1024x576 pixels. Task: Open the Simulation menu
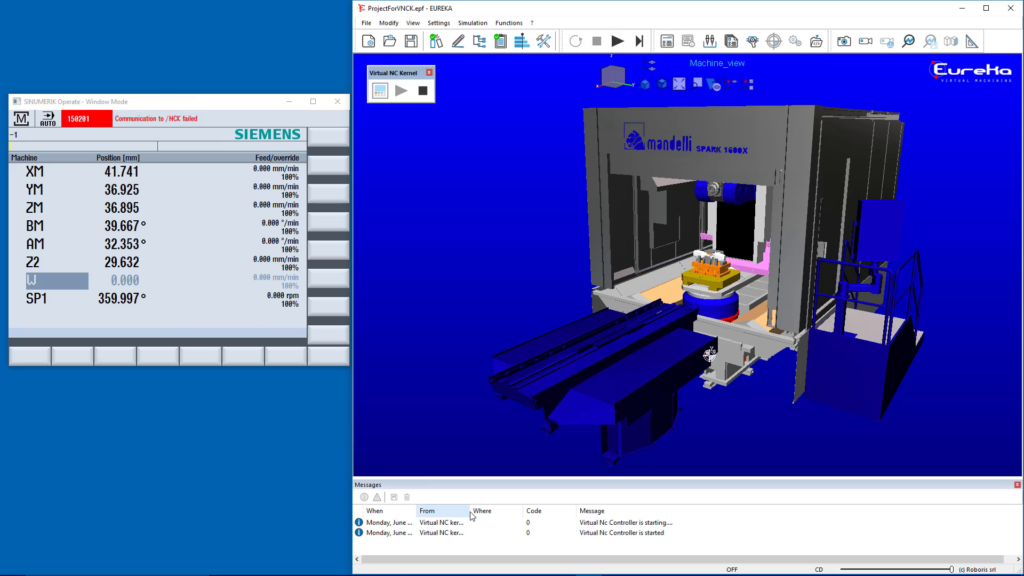pyautogui.click(x=472, y=23)
